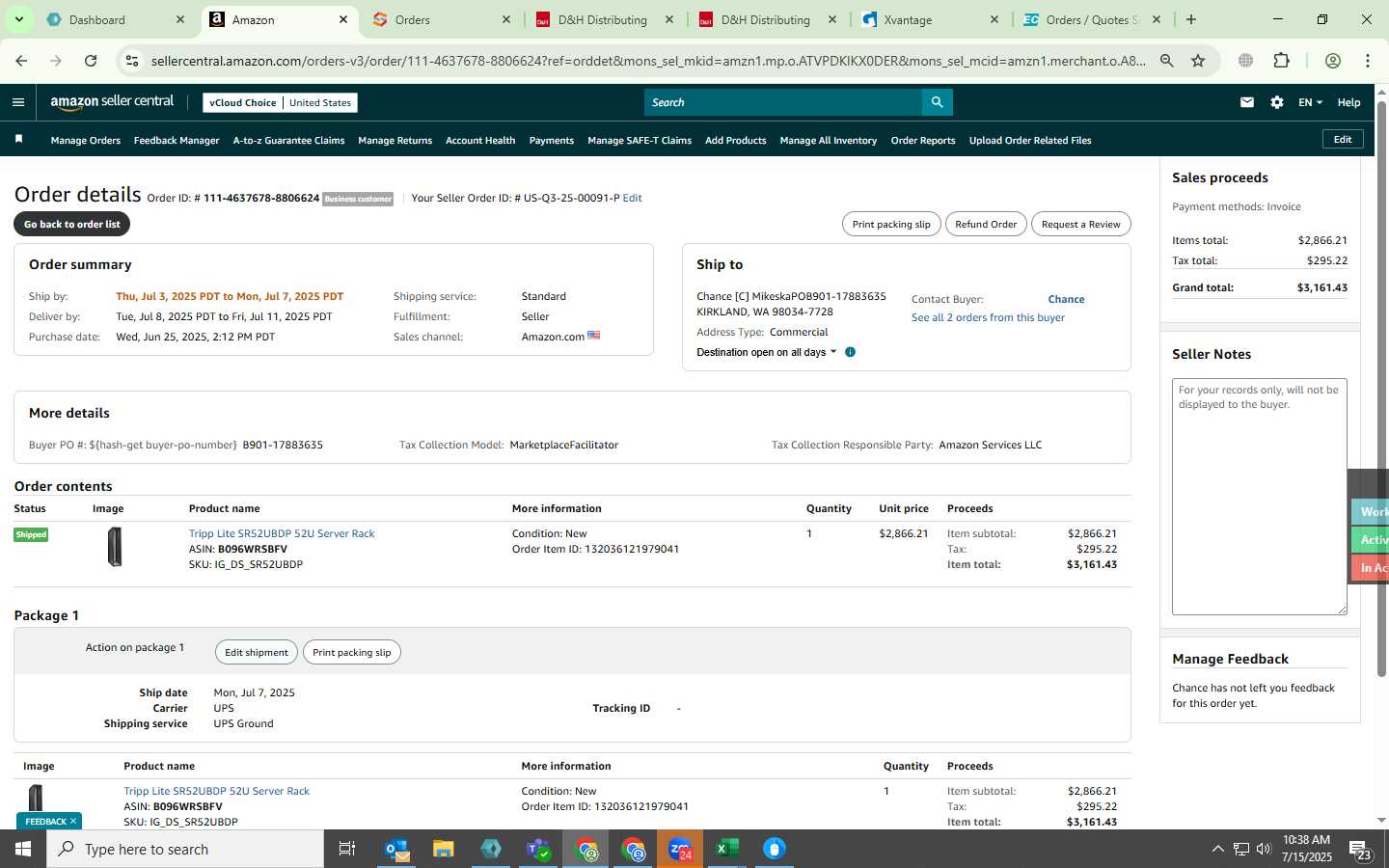Screen dimensions: 1389x868
Task: Open Order Reports menu item
Action: tap(923, 140)
